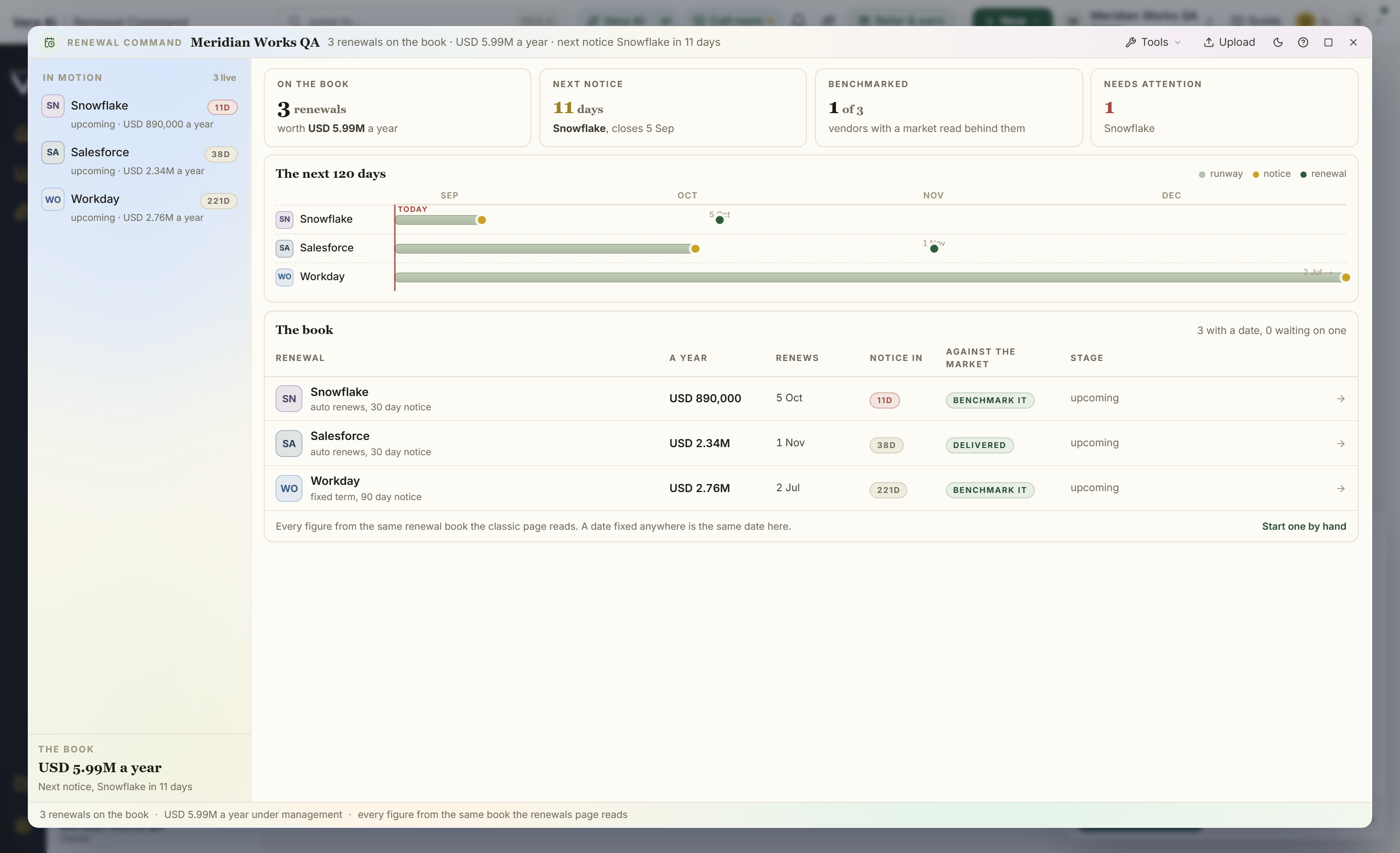The width and height of the screenshot is (1400, 853).
Task: Click the SA avatar in book table
Action: pos(289,444)
